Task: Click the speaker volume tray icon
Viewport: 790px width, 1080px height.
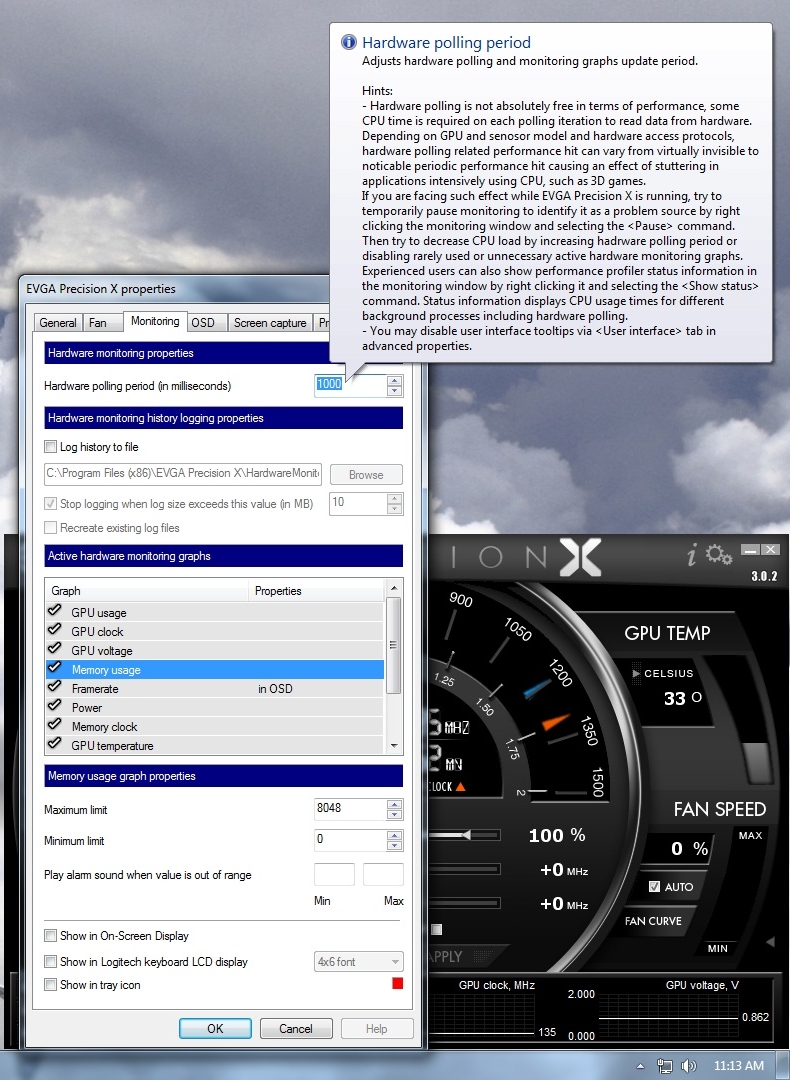Action: [688, 1066]
